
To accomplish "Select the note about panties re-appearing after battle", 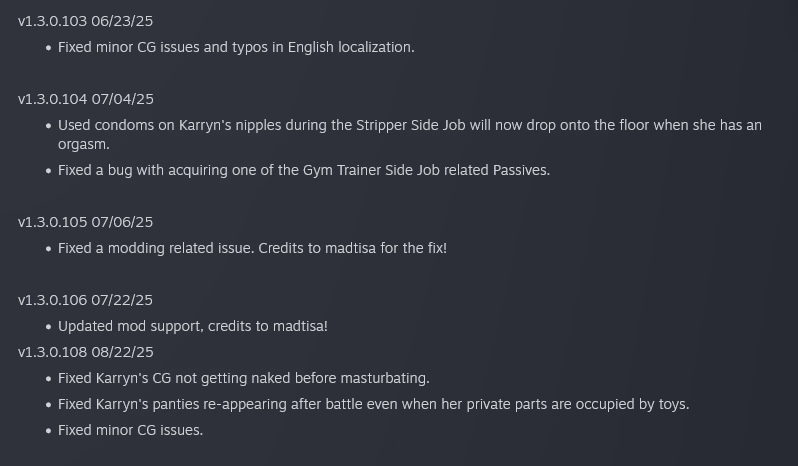I will [x=373, y=404].
